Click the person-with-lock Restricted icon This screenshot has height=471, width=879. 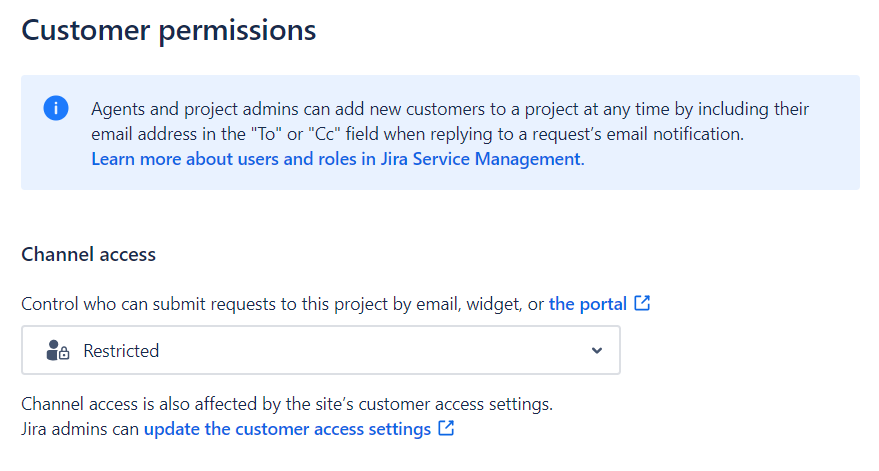58,350
